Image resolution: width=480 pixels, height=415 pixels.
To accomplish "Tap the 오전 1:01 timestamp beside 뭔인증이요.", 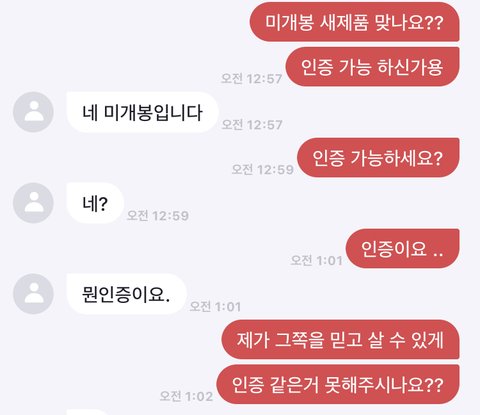I will 215,307.
